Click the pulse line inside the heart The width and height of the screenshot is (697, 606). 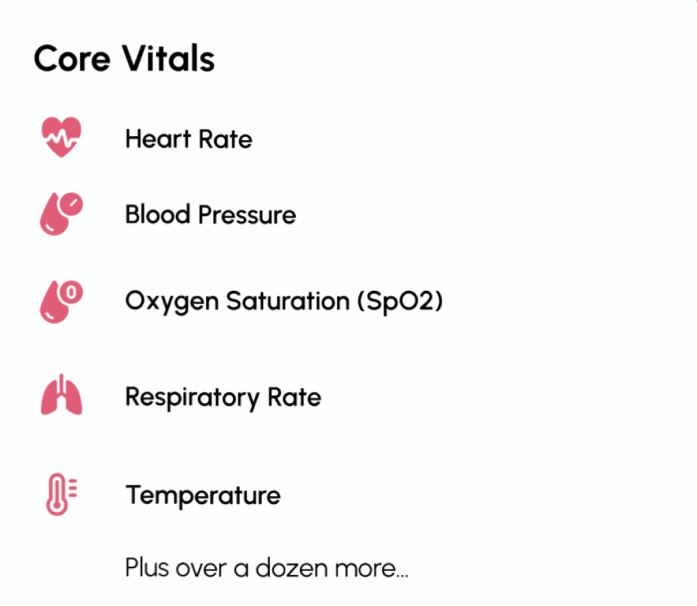pyautogui.click(x=62, y=139)
